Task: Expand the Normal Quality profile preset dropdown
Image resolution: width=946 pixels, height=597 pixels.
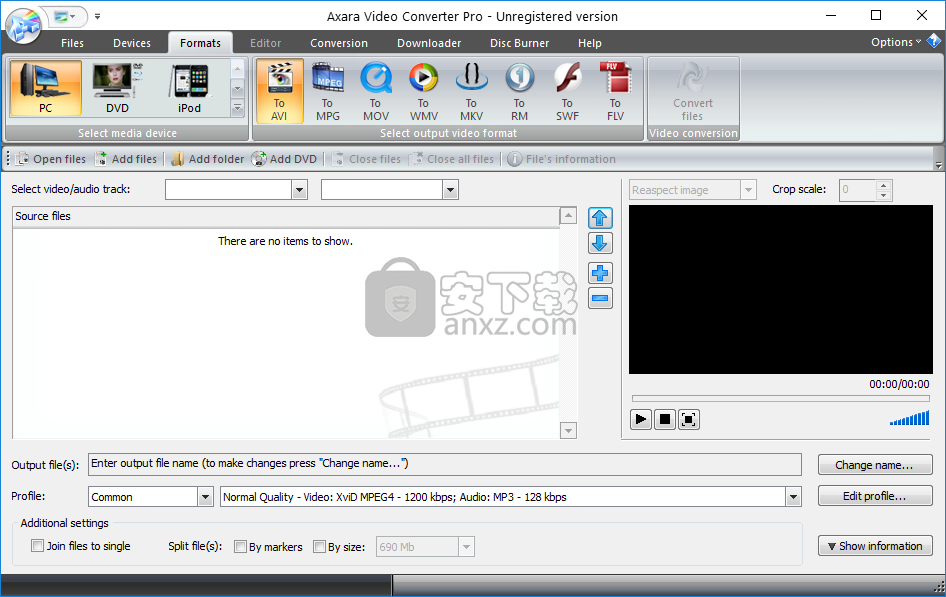Action: point(793,497)
